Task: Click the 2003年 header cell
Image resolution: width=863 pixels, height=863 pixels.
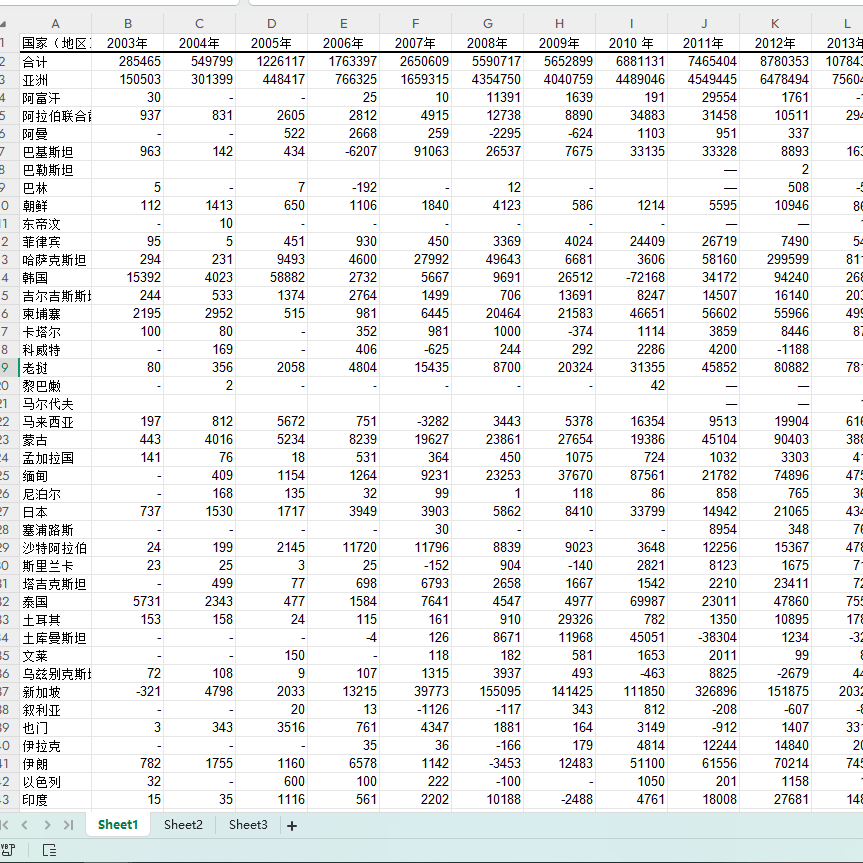Action: [127, 42]
